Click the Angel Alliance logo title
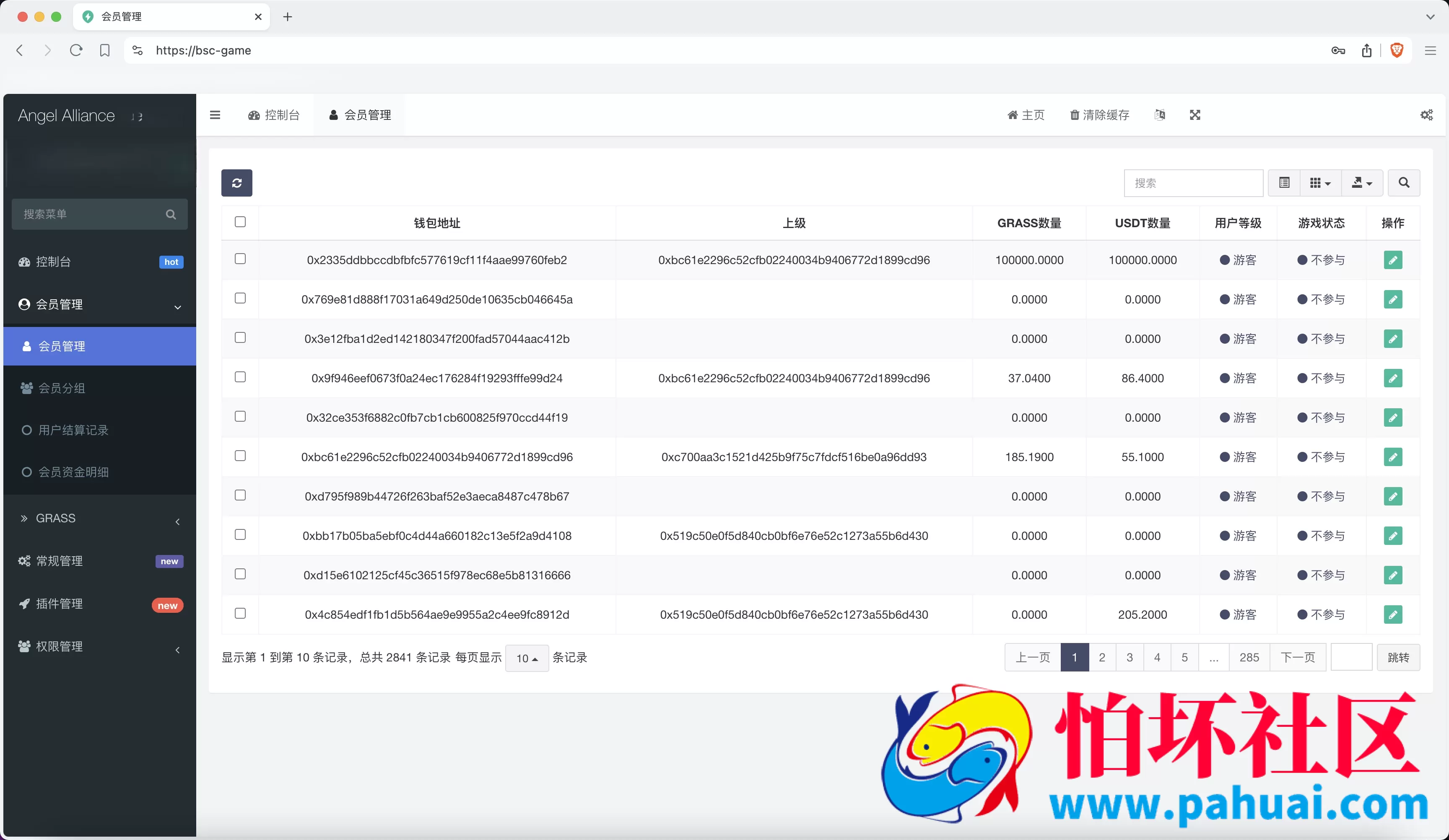The width and height of the screenshot is (1449, 840). (x=66, y=116)
